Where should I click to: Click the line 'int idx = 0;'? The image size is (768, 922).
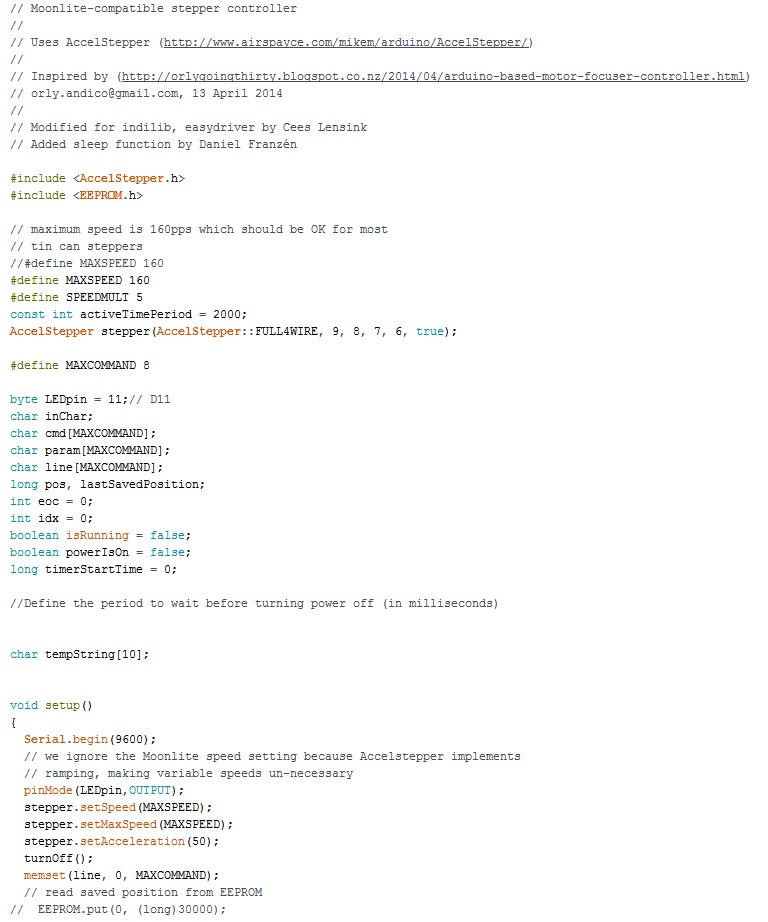coord(52,520)
